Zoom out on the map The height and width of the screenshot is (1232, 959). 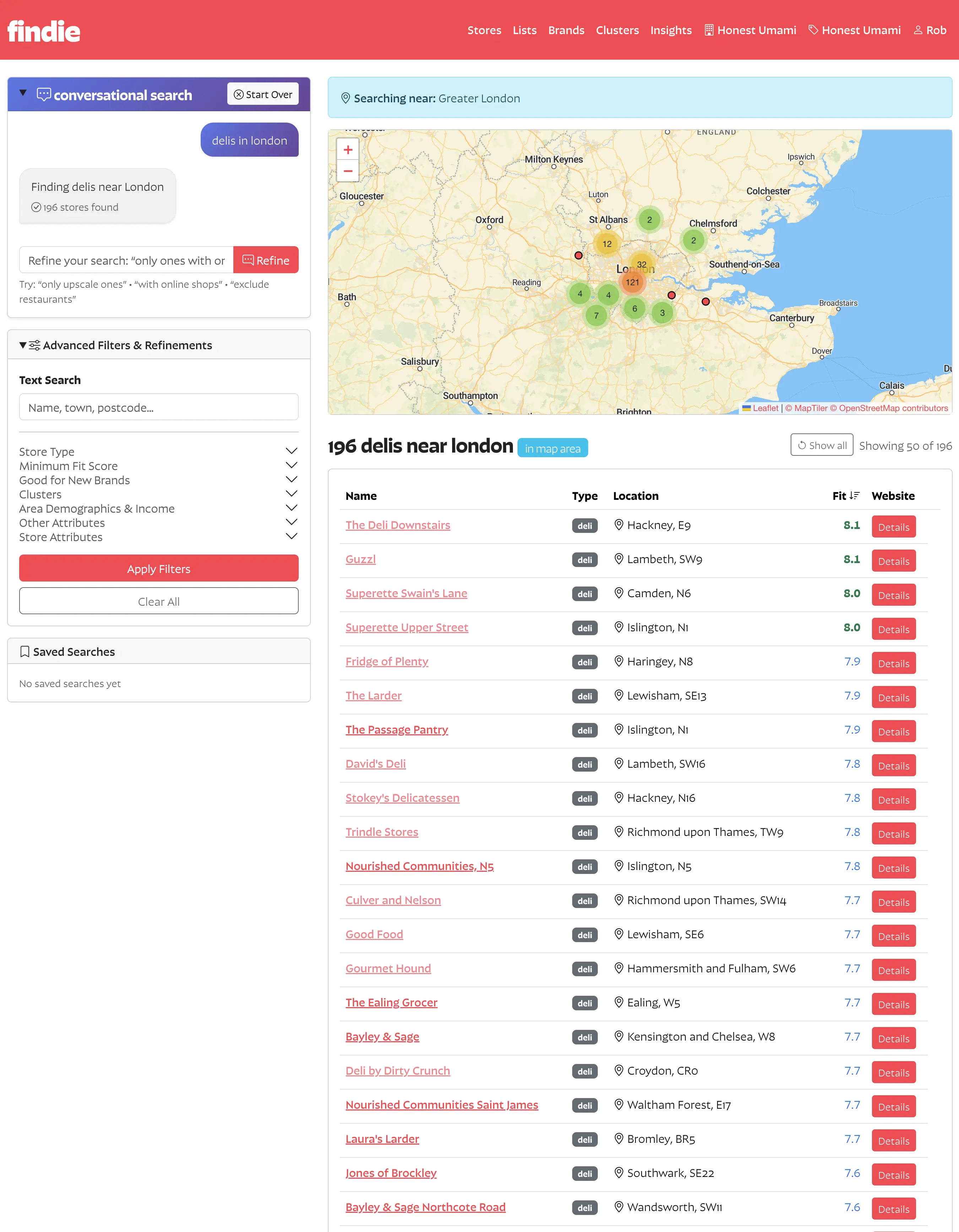pos(347,171)
